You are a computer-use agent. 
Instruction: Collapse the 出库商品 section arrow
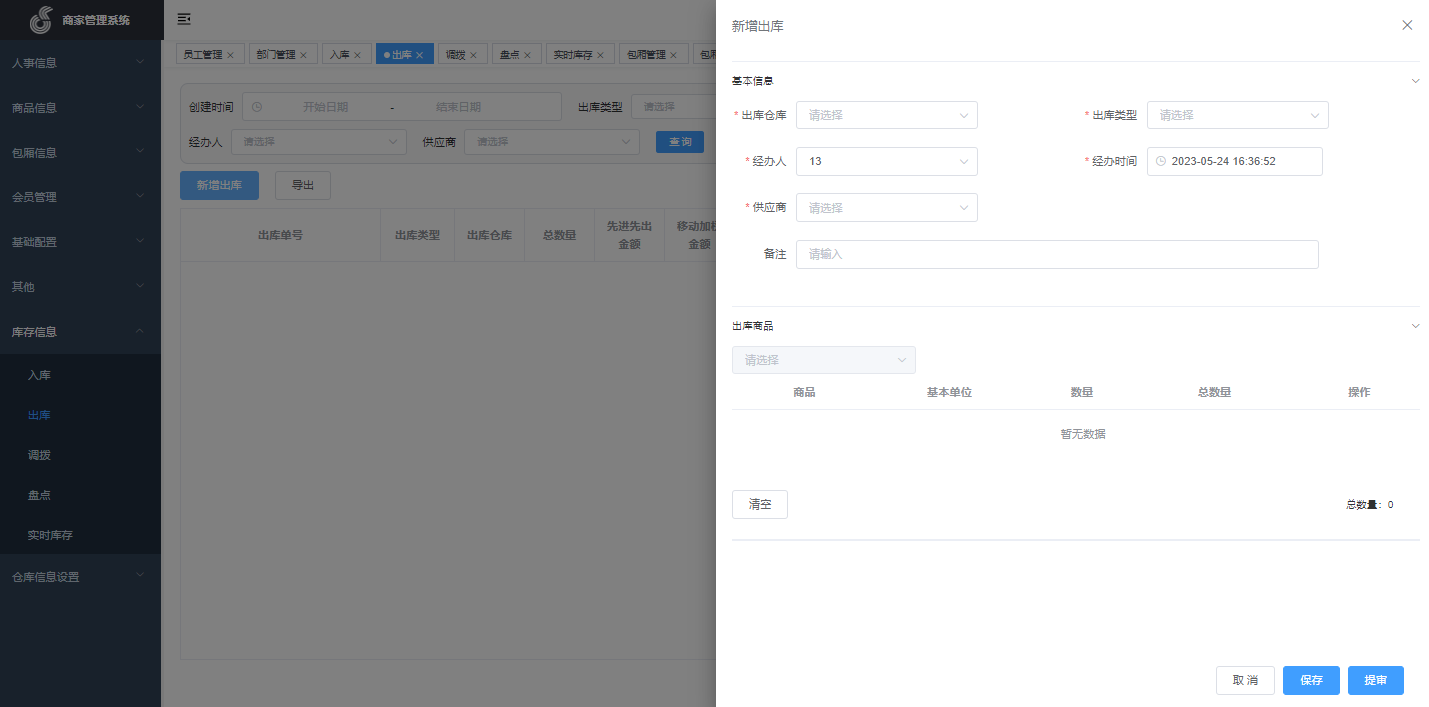(x=1415, y=326)
